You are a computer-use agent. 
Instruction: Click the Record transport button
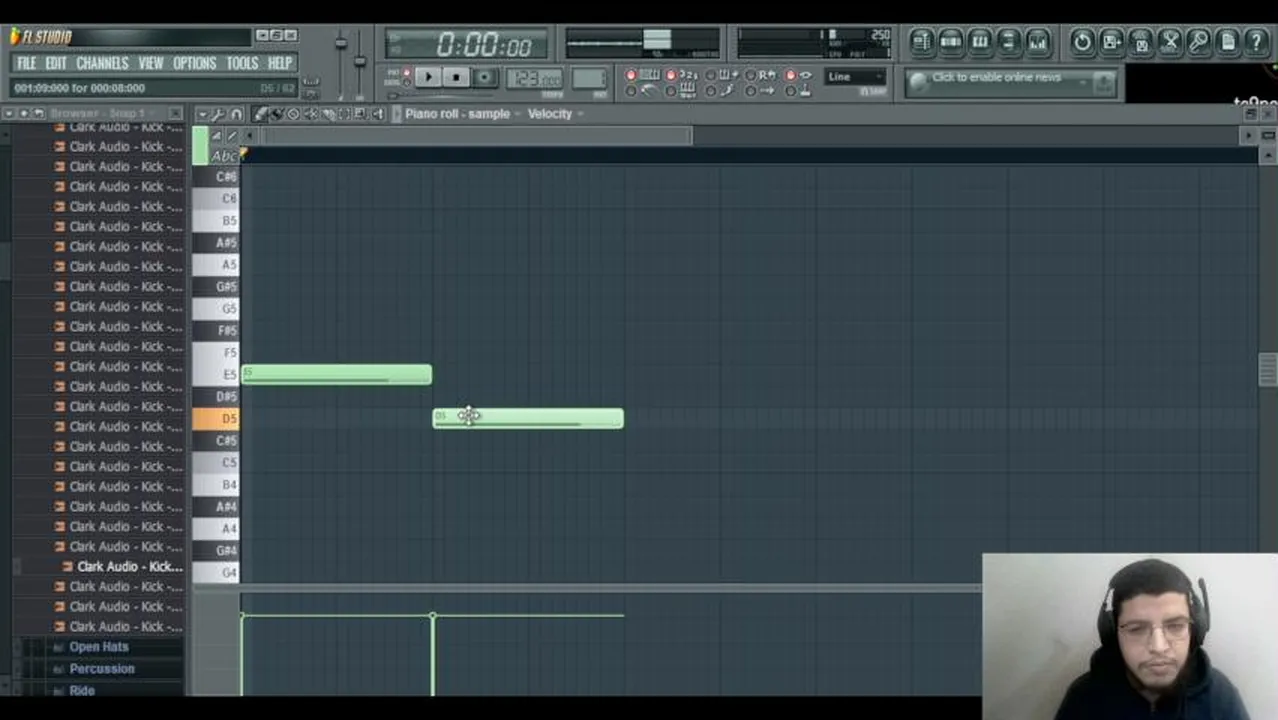click(484, 77)
